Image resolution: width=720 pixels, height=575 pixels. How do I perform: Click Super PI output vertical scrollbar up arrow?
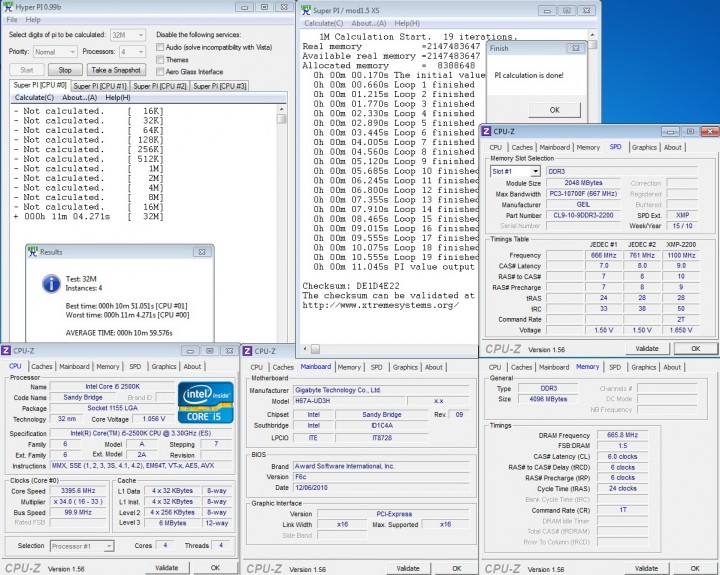(x=592, y=35)
